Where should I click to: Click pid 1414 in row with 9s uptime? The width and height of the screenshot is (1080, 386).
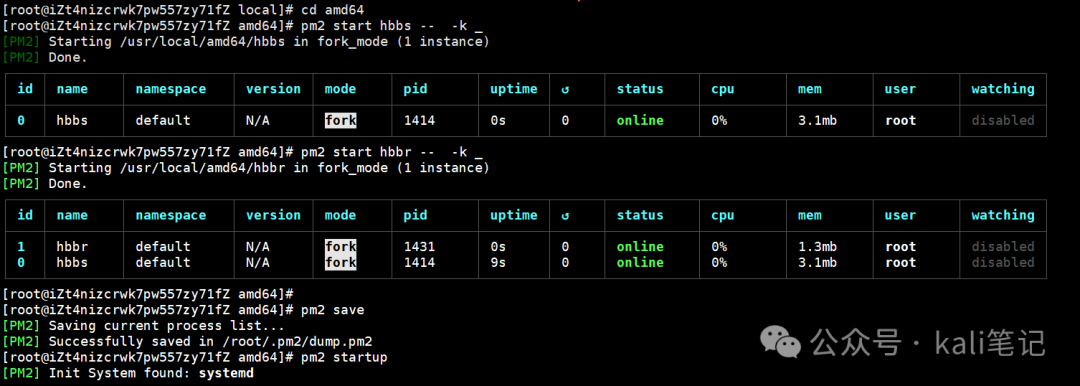(419, 263)
